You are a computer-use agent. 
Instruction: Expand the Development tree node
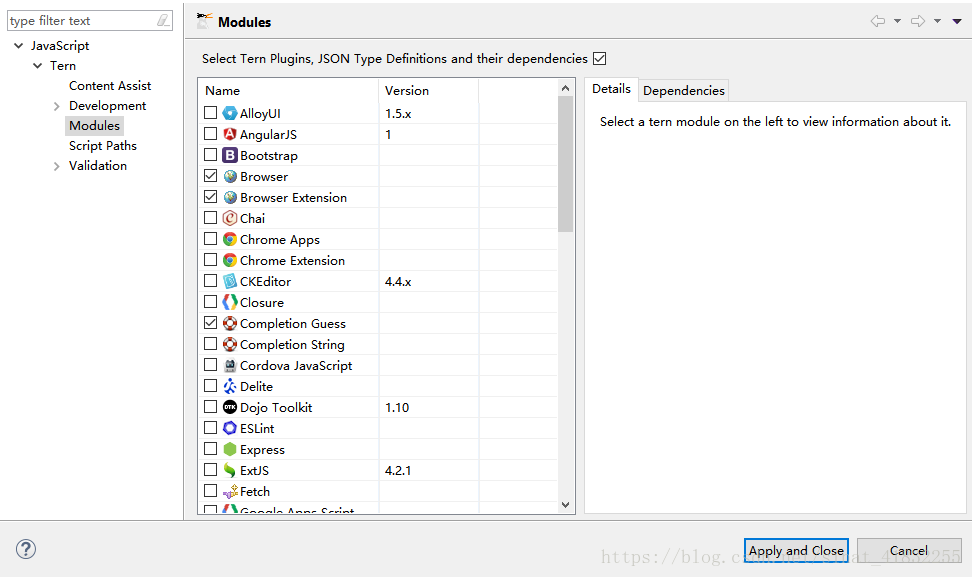coord(56,106)
